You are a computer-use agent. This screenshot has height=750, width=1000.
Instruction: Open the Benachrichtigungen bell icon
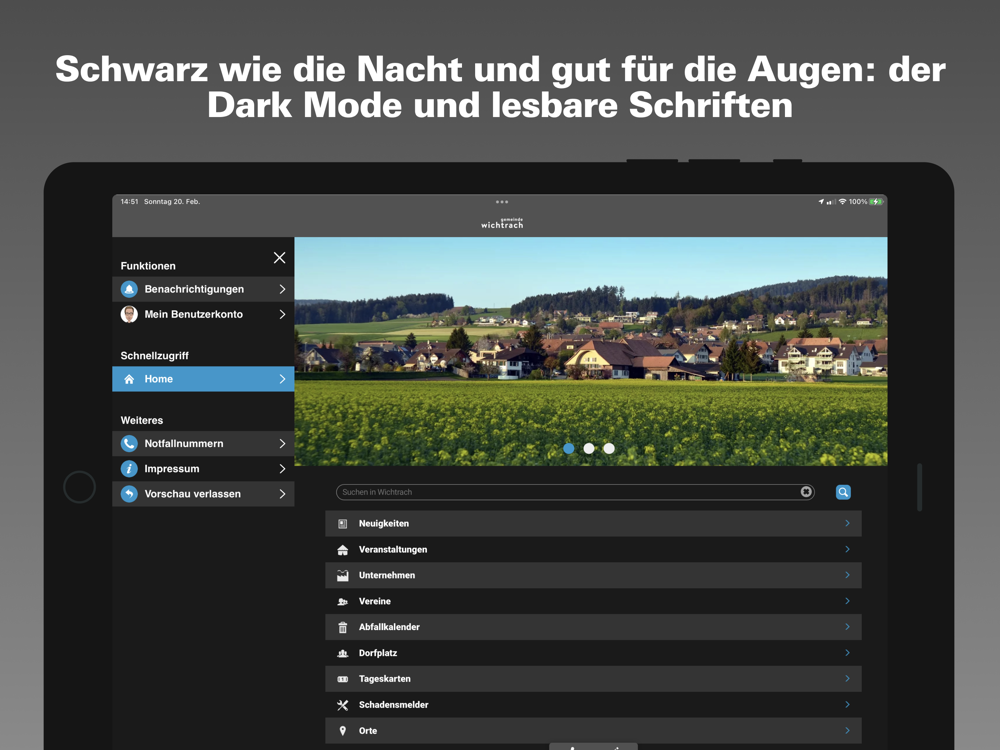pos(129,289)
